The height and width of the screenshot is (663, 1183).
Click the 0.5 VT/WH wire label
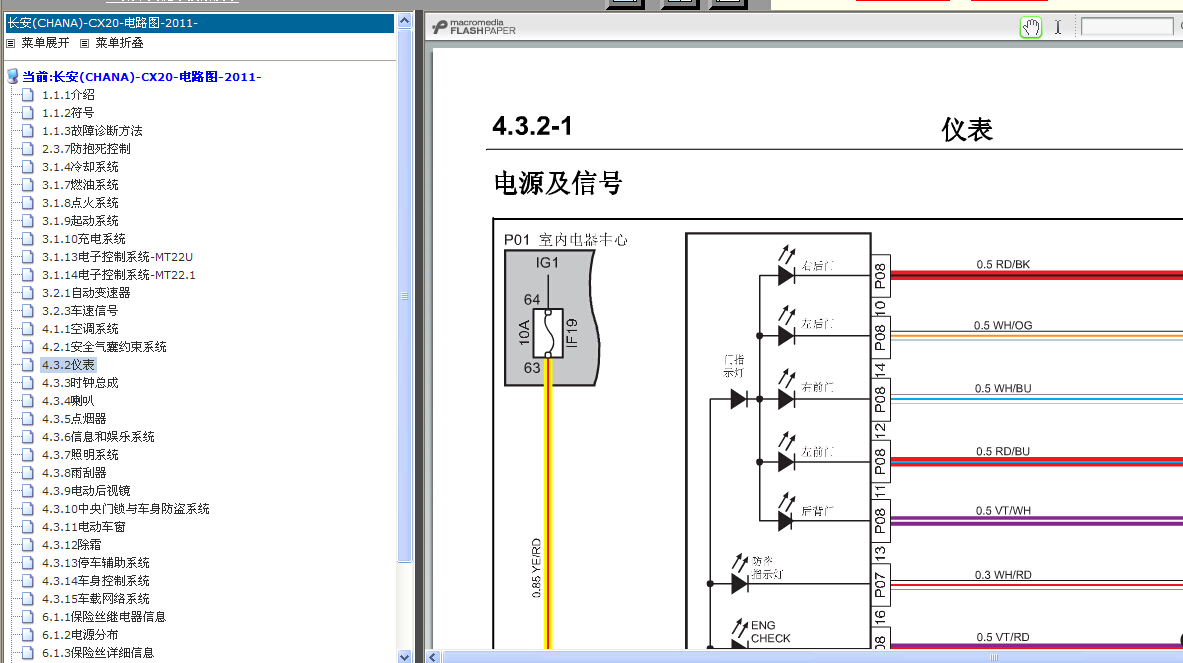(1003, 511)
